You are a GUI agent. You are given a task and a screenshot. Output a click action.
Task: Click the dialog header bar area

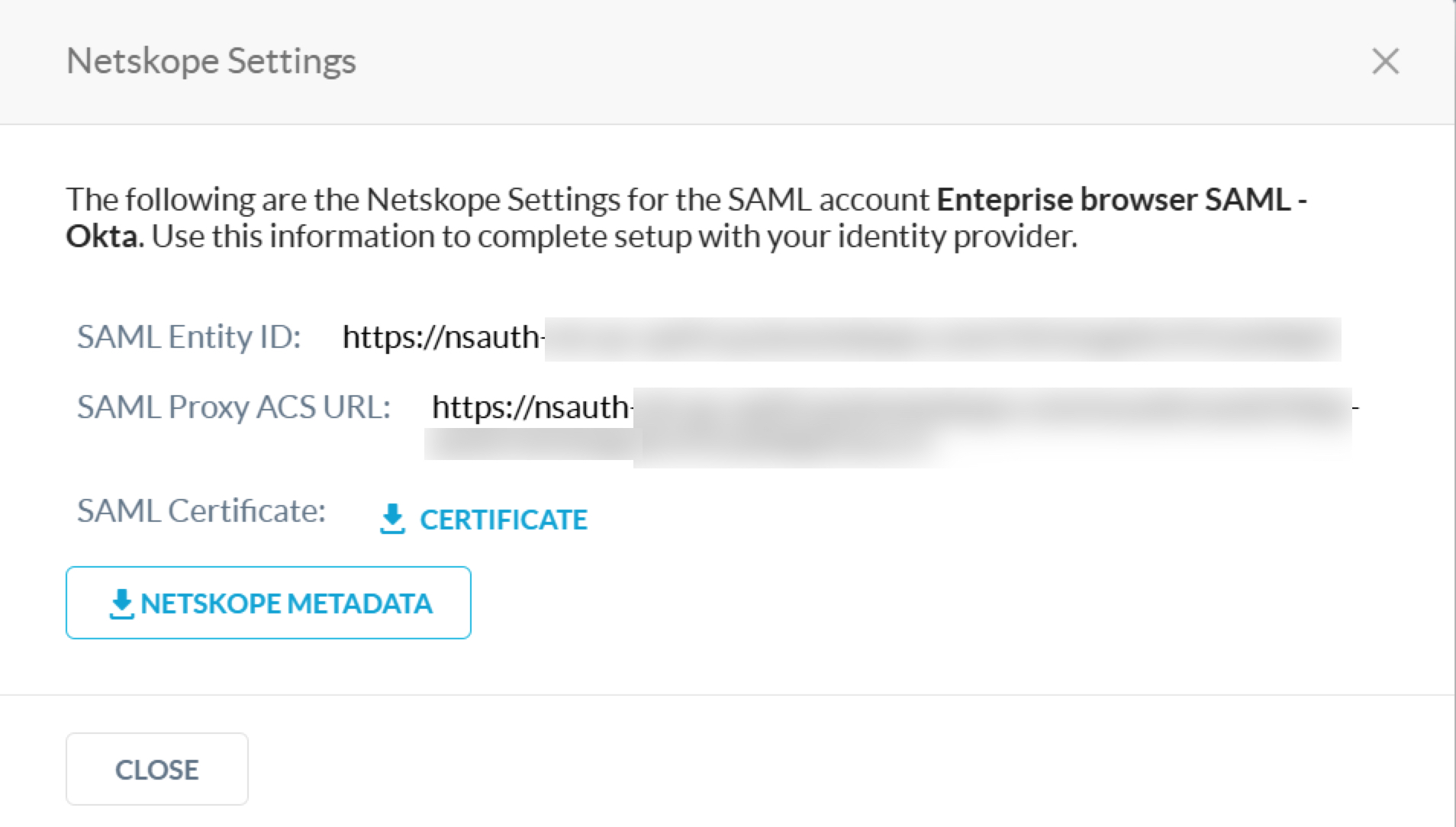[x=728, y=62]
